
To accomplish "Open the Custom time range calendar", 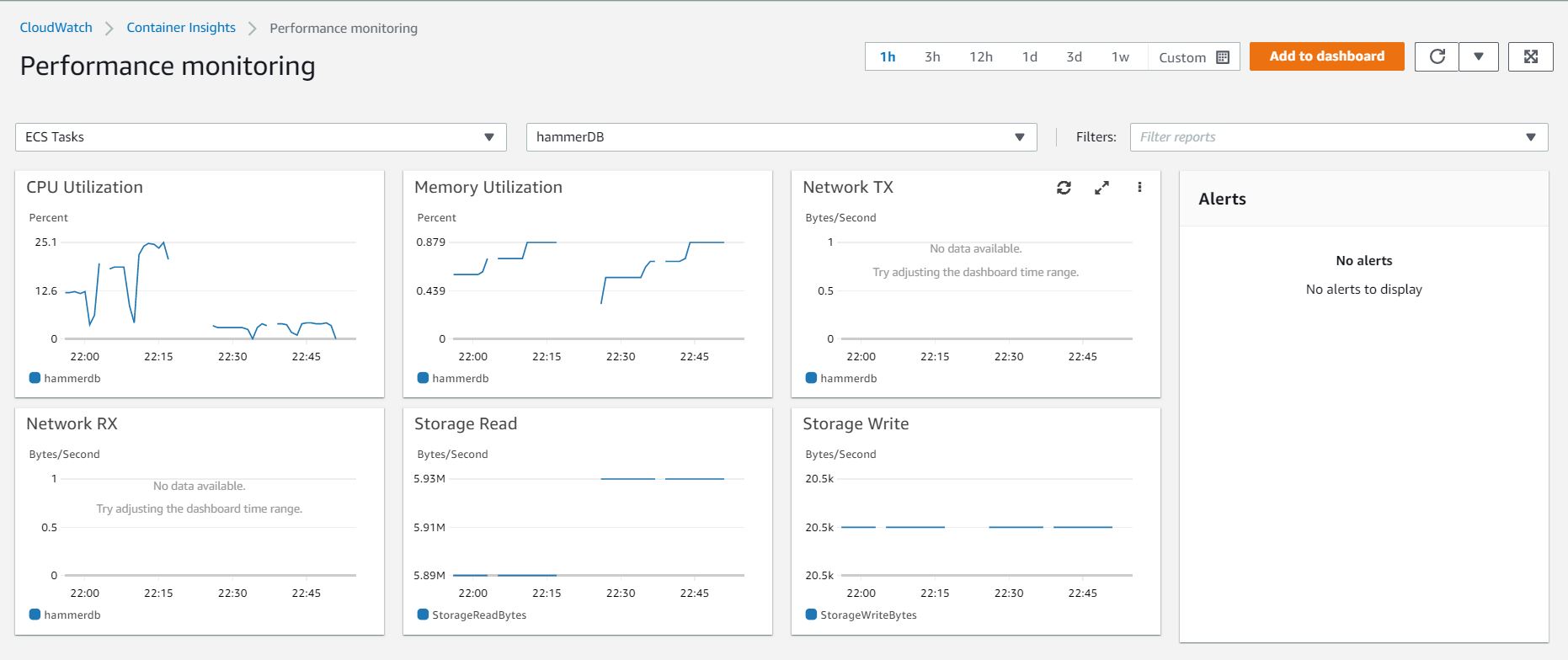I will 1193,57.
